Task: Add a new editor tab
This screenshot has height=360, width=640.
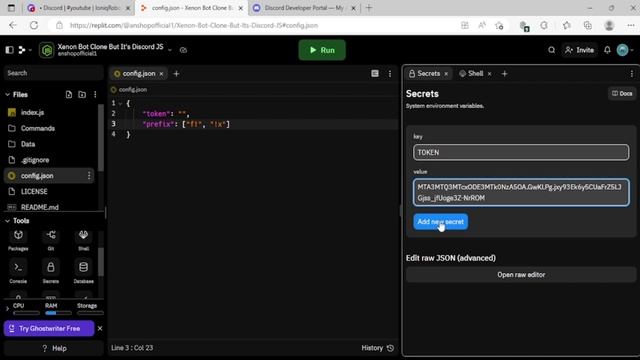Action: pos(176,74)
